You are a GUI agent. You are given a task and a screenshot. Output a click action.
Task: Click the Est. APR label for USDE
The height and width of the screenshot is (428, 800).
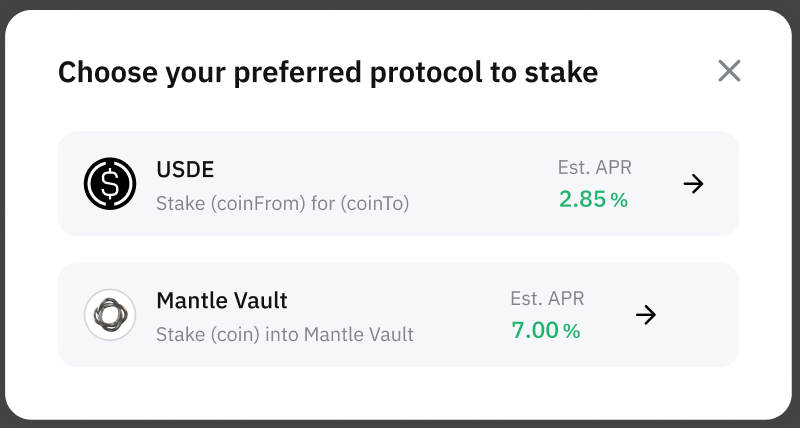coord(594,167)
